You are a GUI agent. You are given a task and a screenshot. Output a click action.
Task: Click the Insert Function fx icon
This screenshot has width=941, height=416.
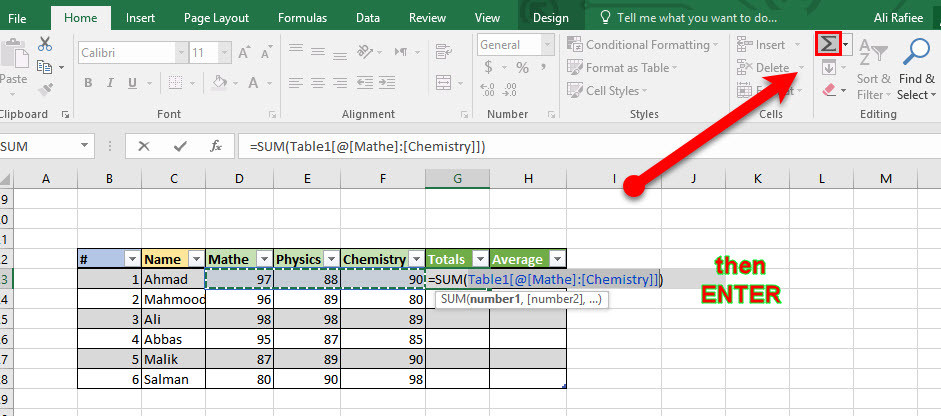click(215, 146)
